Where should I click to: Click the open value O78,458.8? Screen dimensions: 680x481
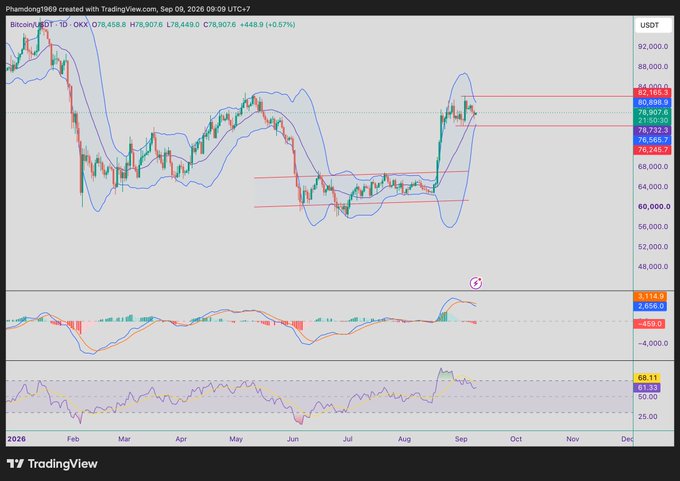108,25
